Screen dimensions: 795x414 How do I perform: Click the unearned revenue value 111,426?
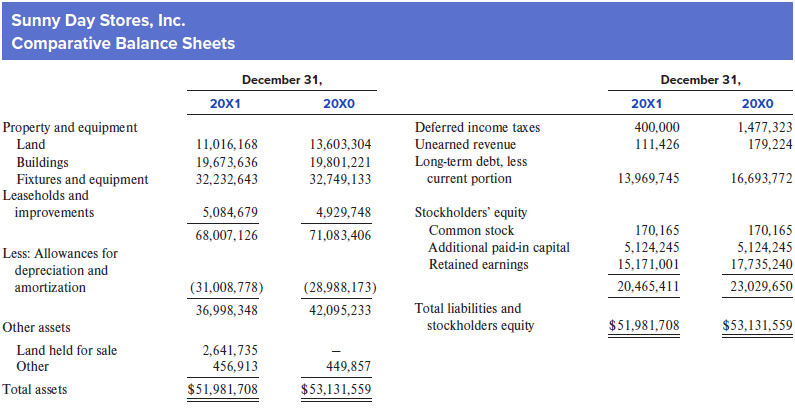[657, 144]
